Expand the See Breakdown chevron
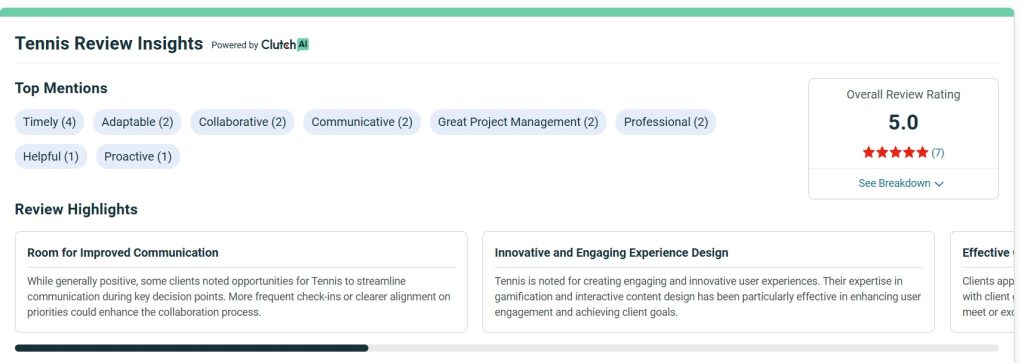Screen dimensions: 1024x363 point(939,184)
